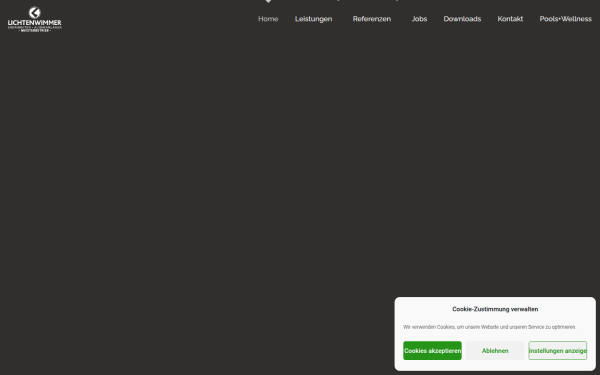This screenshot has width=600, height=375.
Task: Open the Leistungen menu
Action: click(313, 19)
